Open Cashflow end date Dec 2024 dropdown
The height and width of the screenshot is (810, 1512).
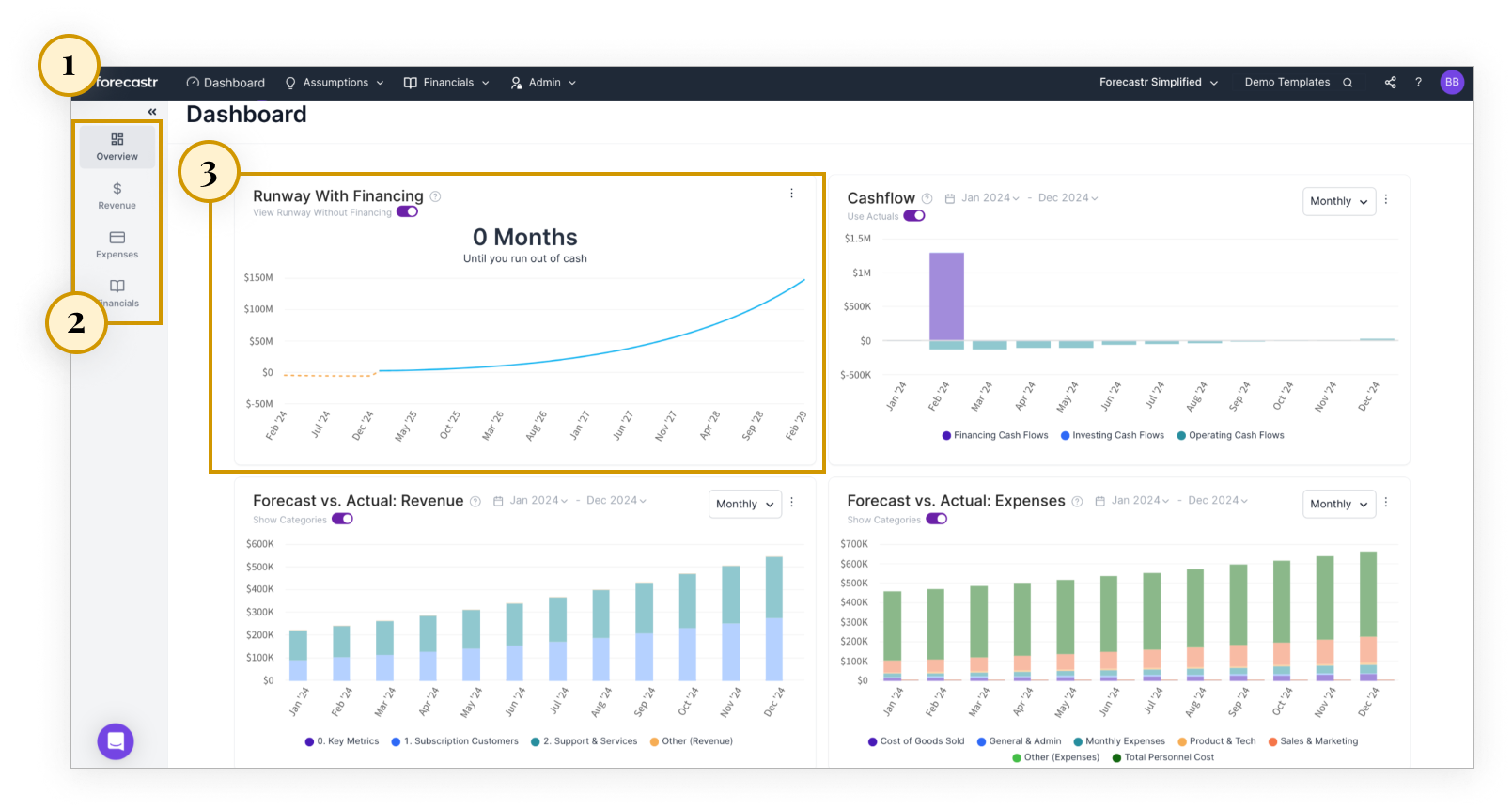point(1068,198)
